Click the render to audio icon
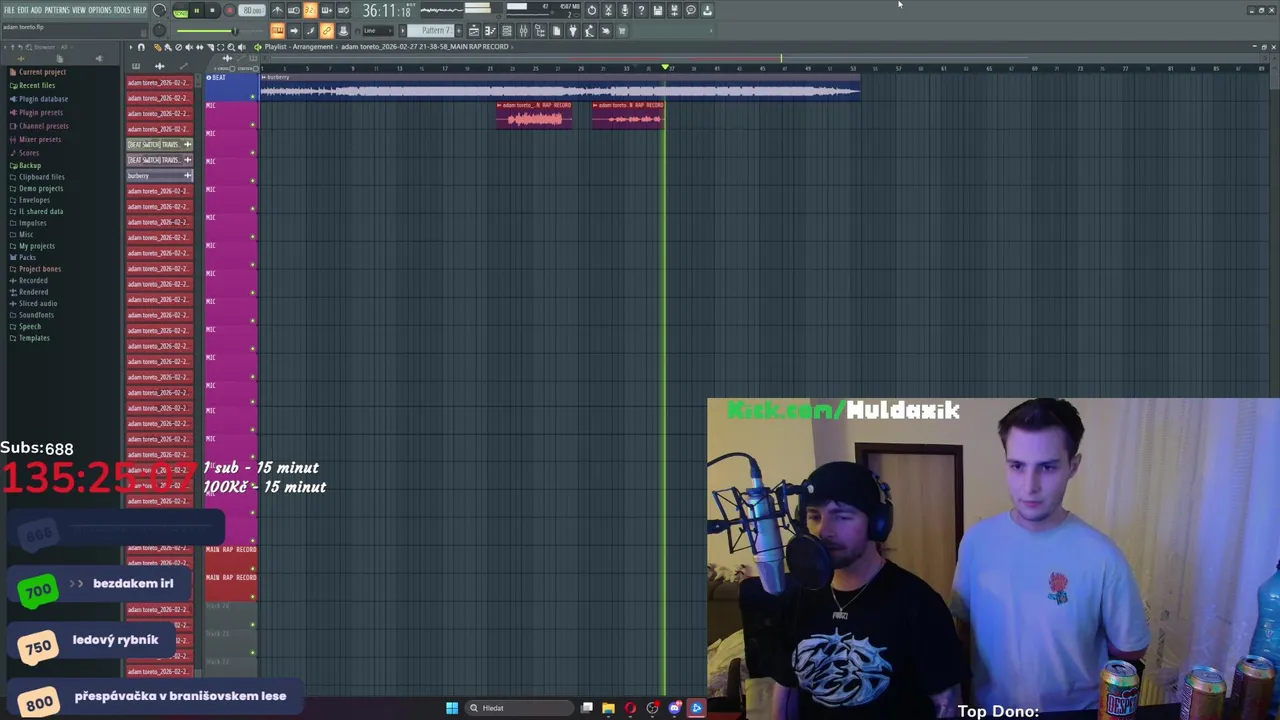The width and height of the screenshot is (1280, 720). [x=674, y=11]
